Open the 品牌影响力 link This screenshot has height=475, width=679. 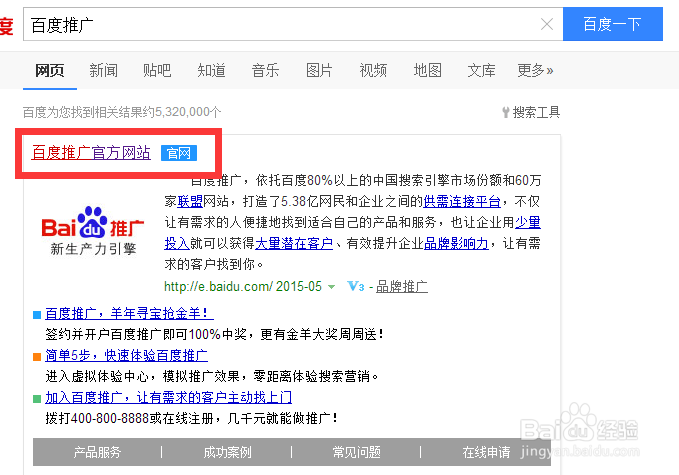(x=456, y=243)
